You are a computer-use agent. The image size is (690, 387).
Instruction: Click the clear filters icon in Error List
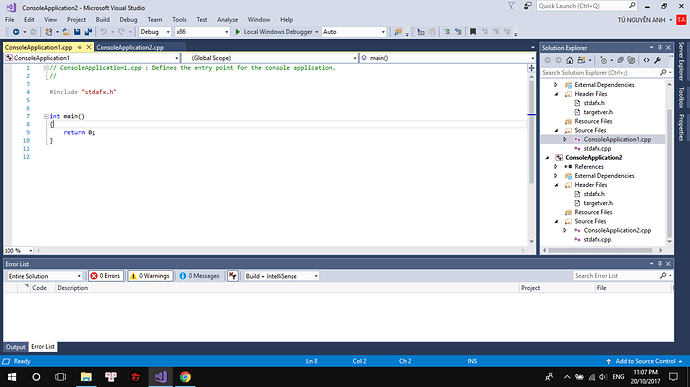point(233,276)
